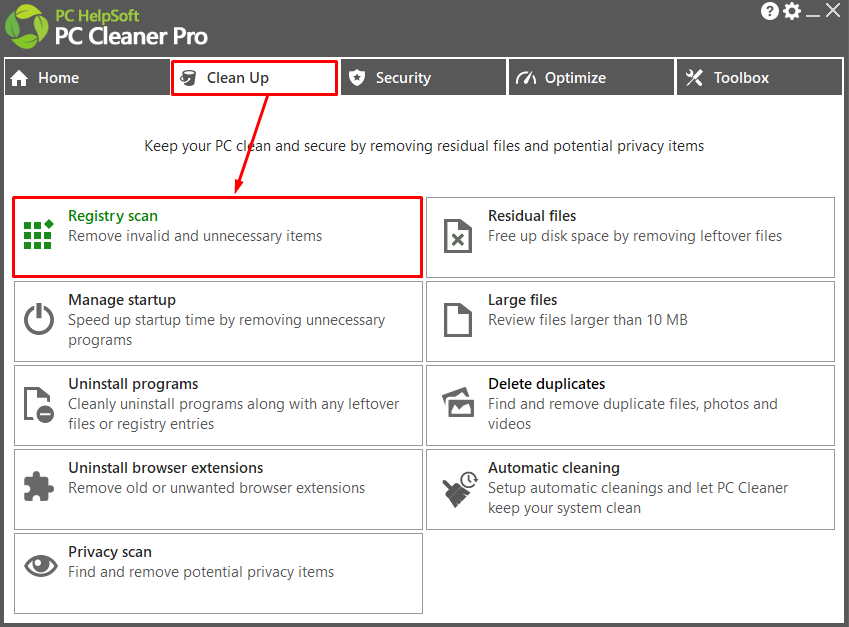Click the Residual files X document icon
Viewport: 849px width, 627px height.
458,236
